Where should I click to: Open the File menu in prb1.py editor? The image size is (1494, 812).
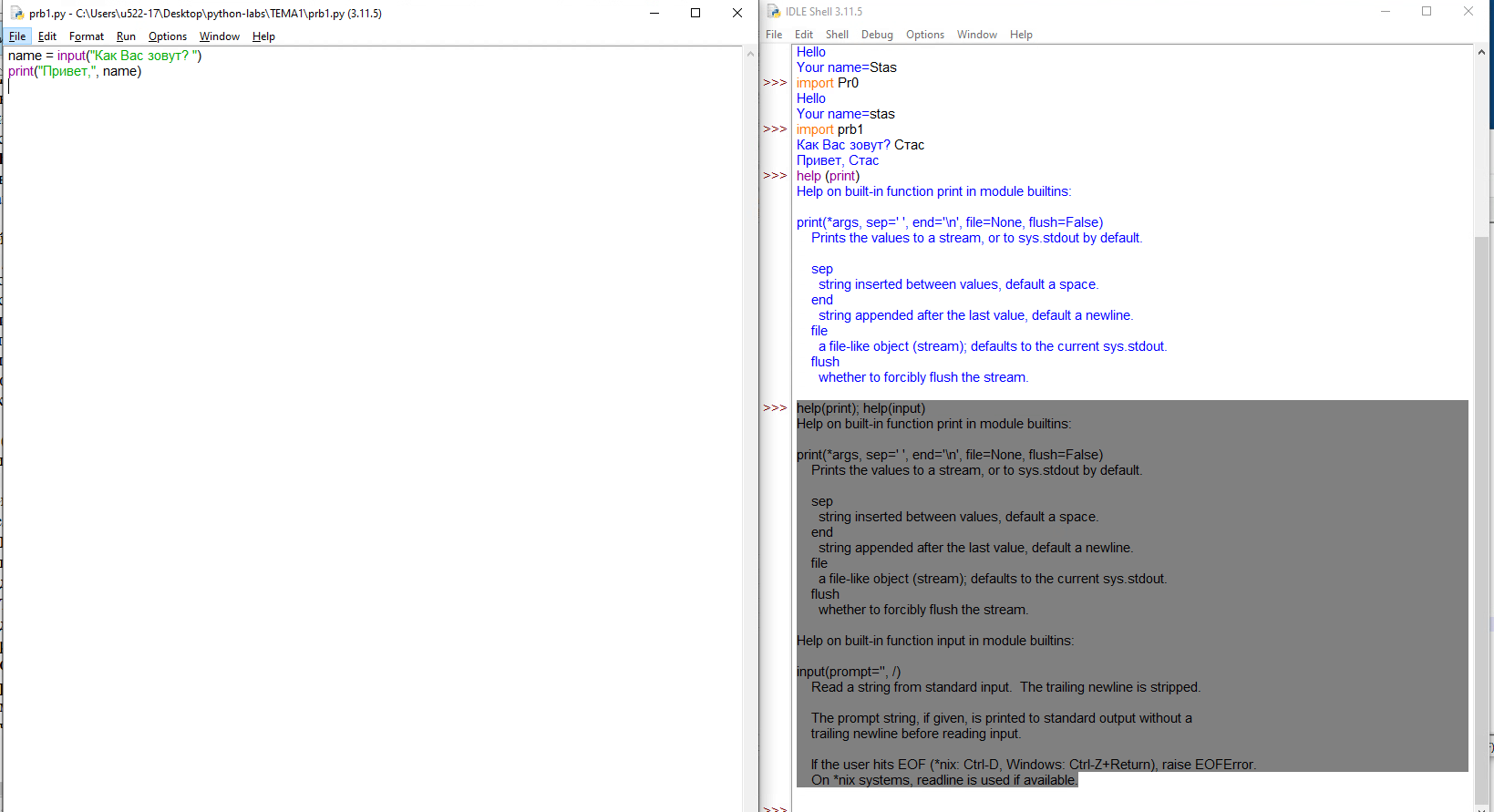17,36
